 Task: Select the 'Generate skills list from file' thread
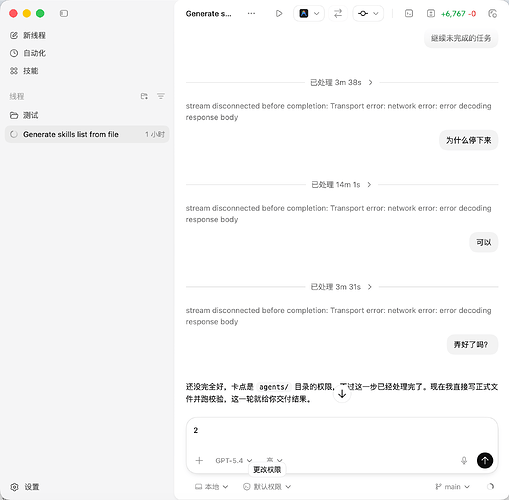pos(87,134)
